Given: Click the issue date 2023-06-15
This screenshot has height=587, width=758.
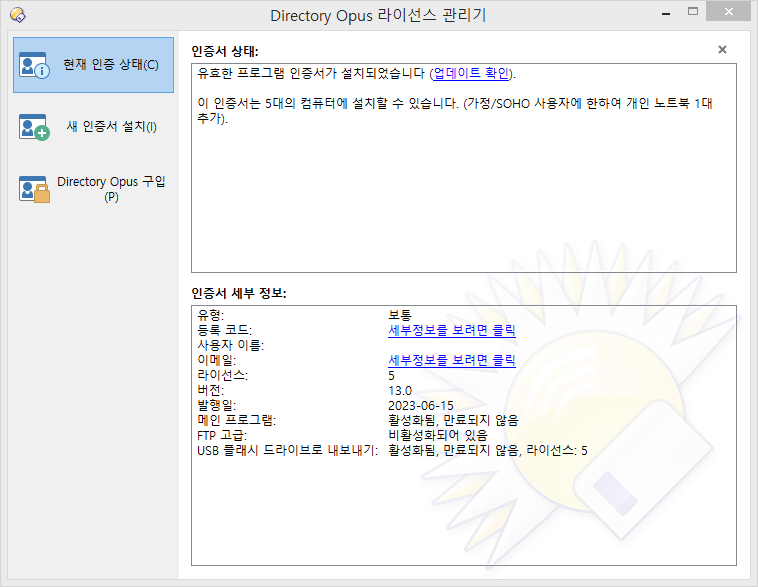Looking at the screenshot, I should [421, 406].
